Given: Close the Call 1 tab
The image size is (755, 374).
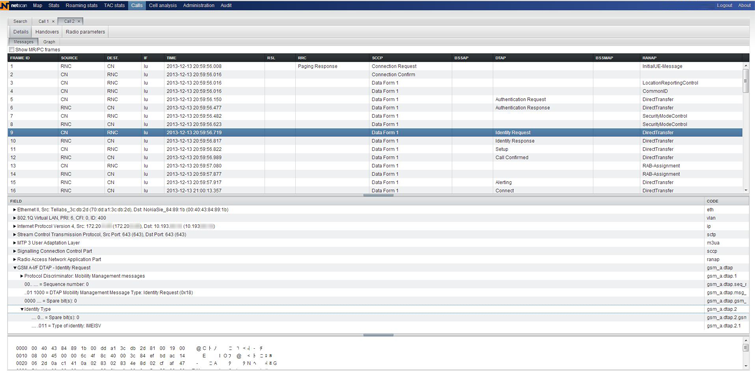Looking at the screenshot, I should tap(53, 21).
